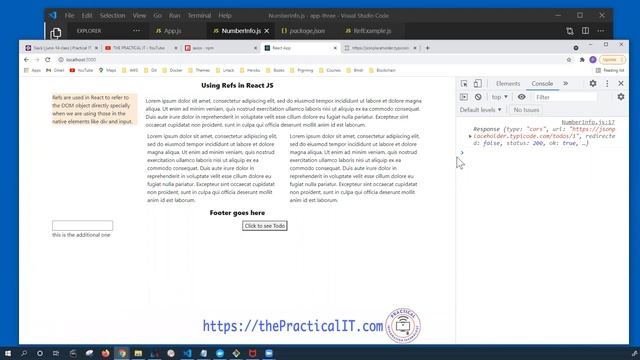Reload the page with the refresh icon

(48, 60)
